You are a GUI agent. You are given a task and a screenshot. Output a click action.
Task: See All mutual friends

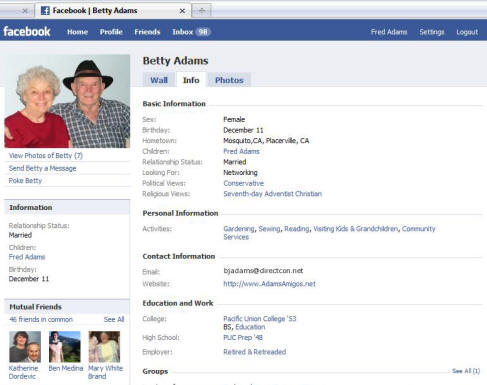click(114, 319)
